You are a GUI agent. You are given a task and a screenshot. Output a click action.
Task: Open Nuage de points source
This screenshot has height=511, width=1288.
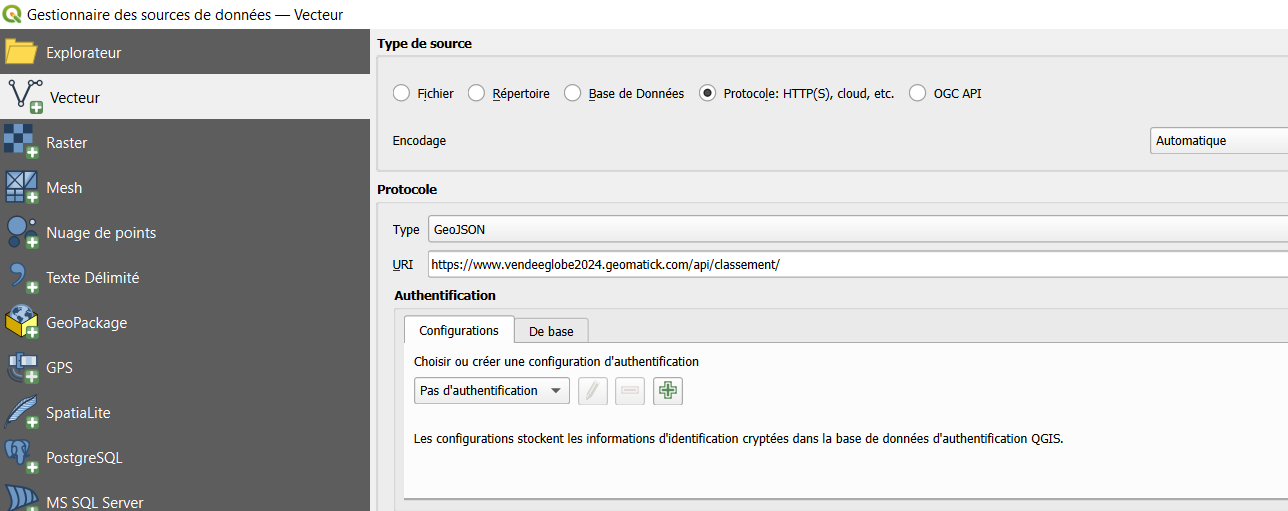tap(101, 233)
